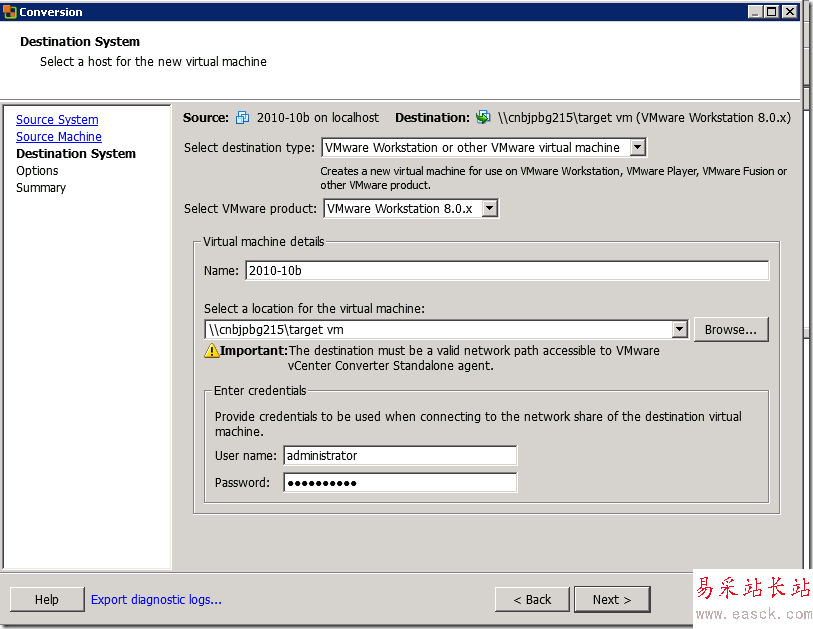Click the 'Virtual machine details' group label

click(x=263, y=242)
